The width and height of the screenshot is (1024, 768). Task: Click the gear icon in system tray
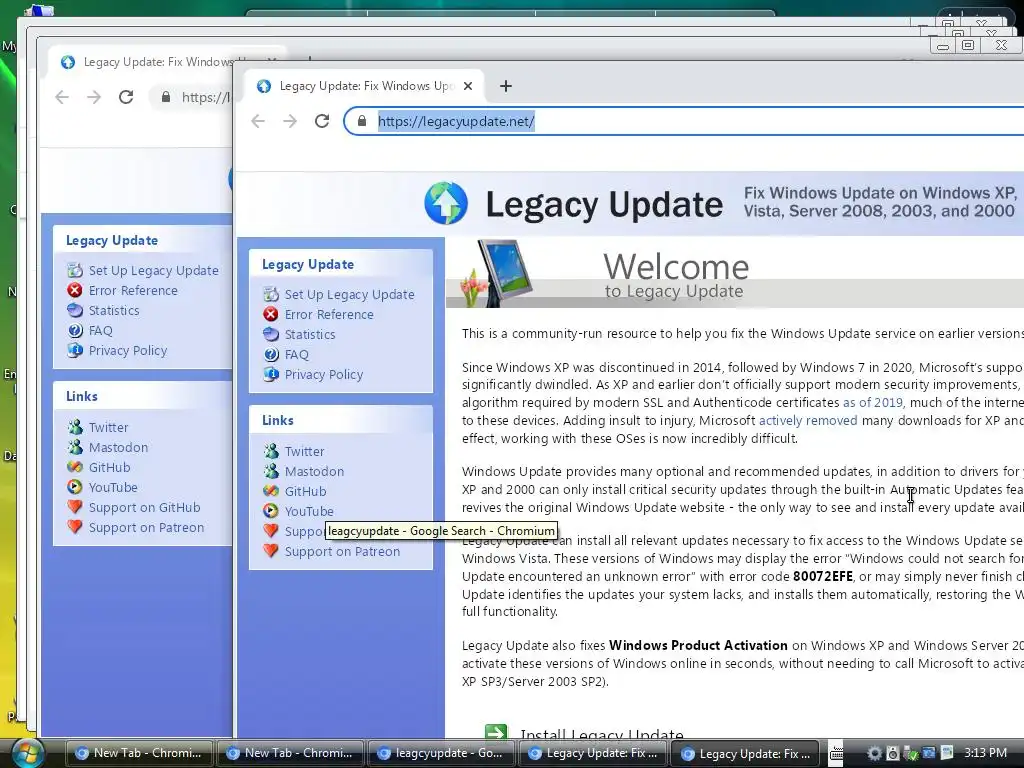[x=874, y=753]
